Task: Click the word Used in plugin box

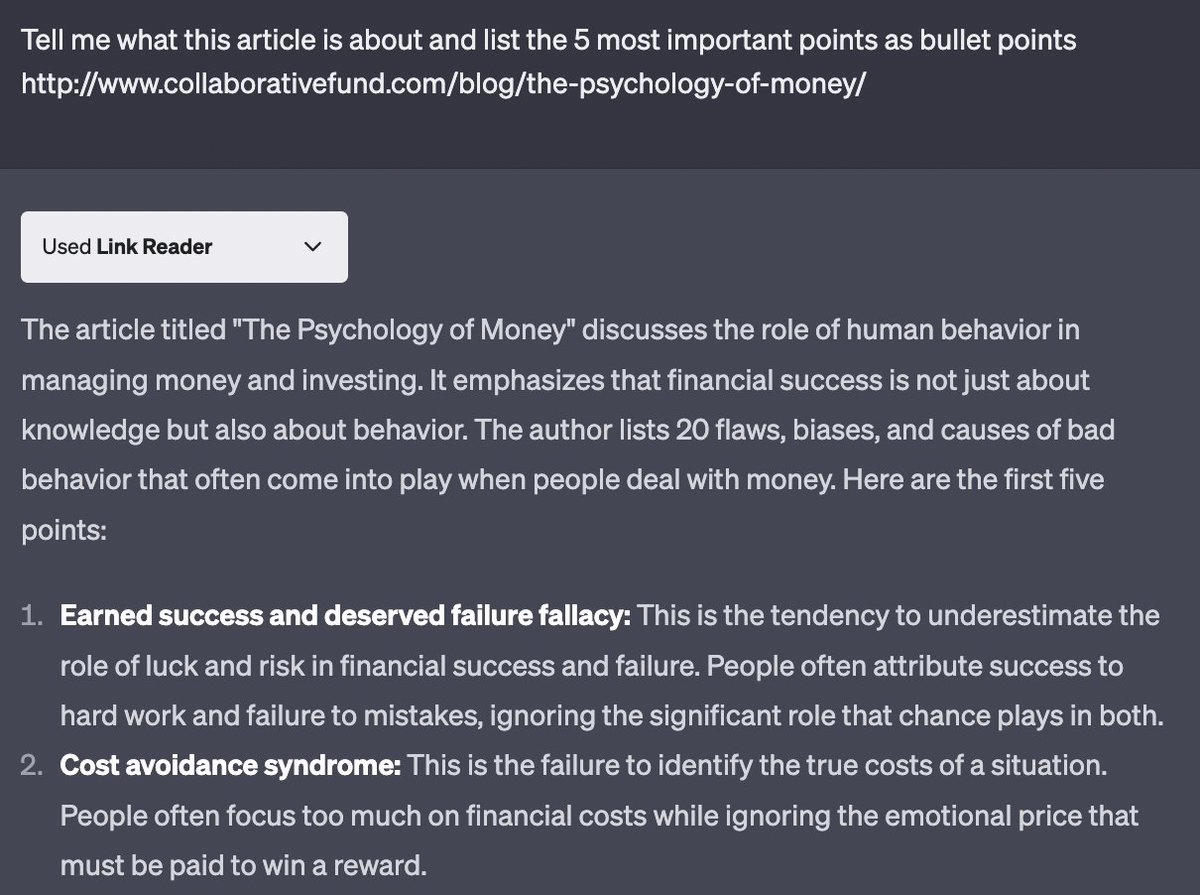Action: [67, 247]
